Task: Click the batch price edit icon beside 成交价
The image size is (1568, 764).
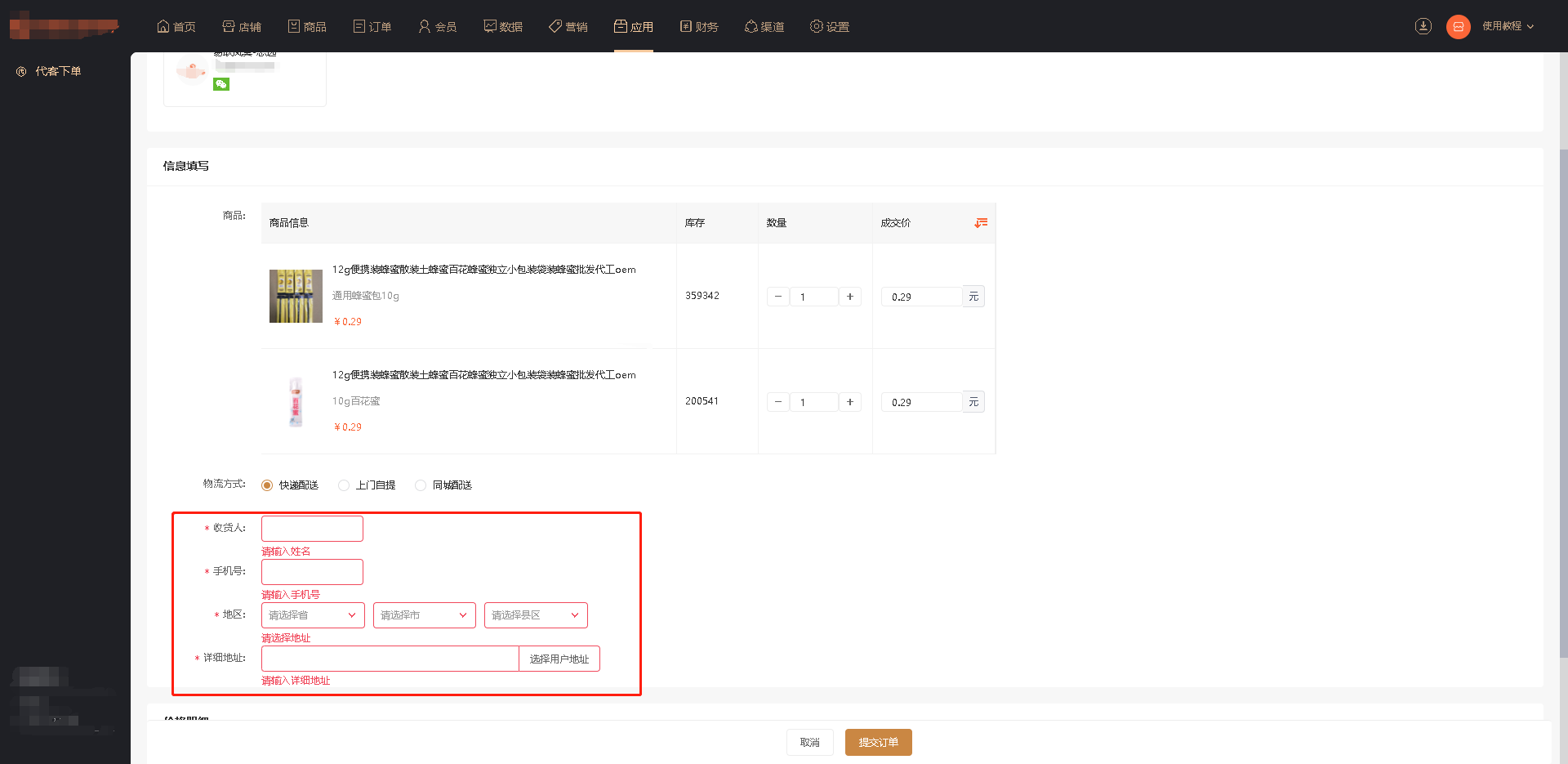Action: pos(981,223)
